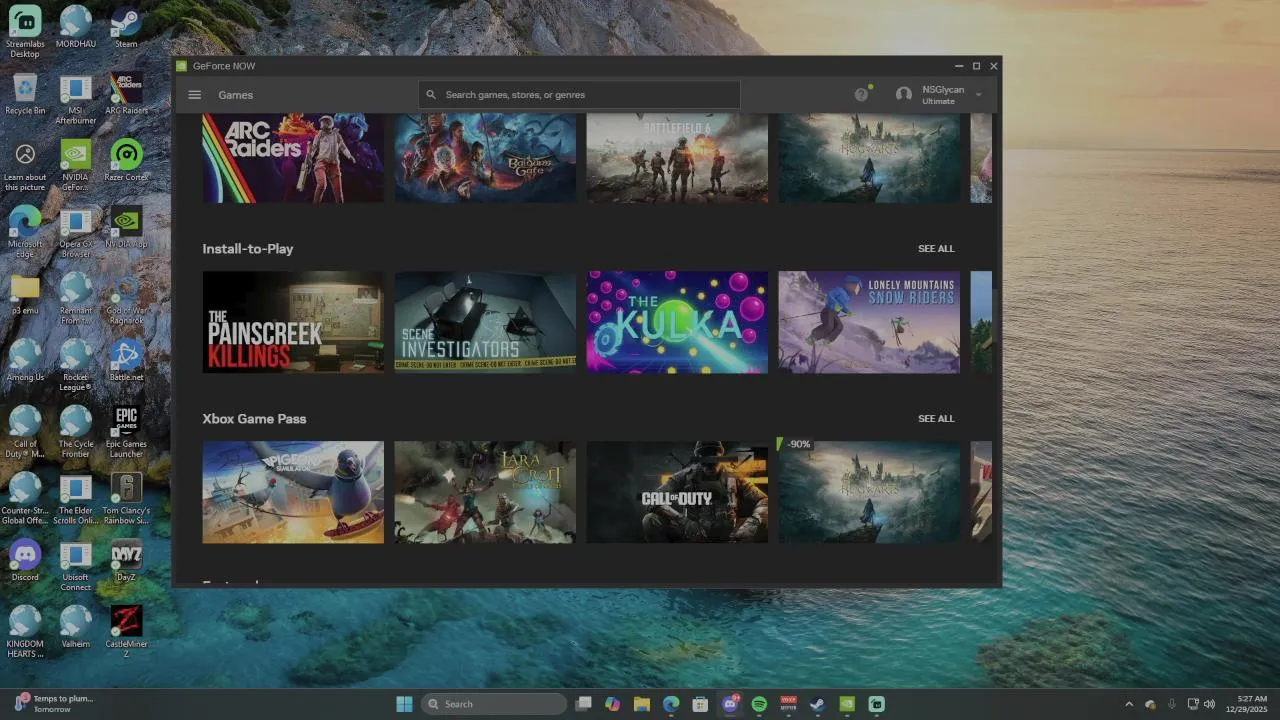Click the Install-to-Play section heading

pyautogui.click(x=248, y=249)
